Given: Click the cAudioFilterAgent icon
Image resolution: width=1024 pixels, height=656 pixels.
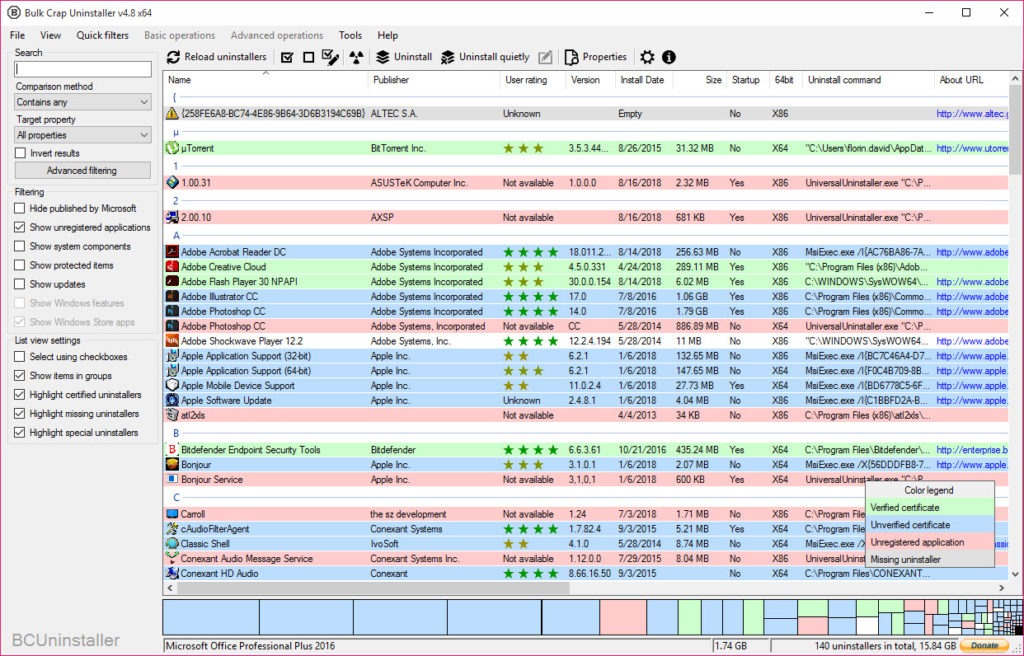Looking at the screenshot, I should pos(172,529).
